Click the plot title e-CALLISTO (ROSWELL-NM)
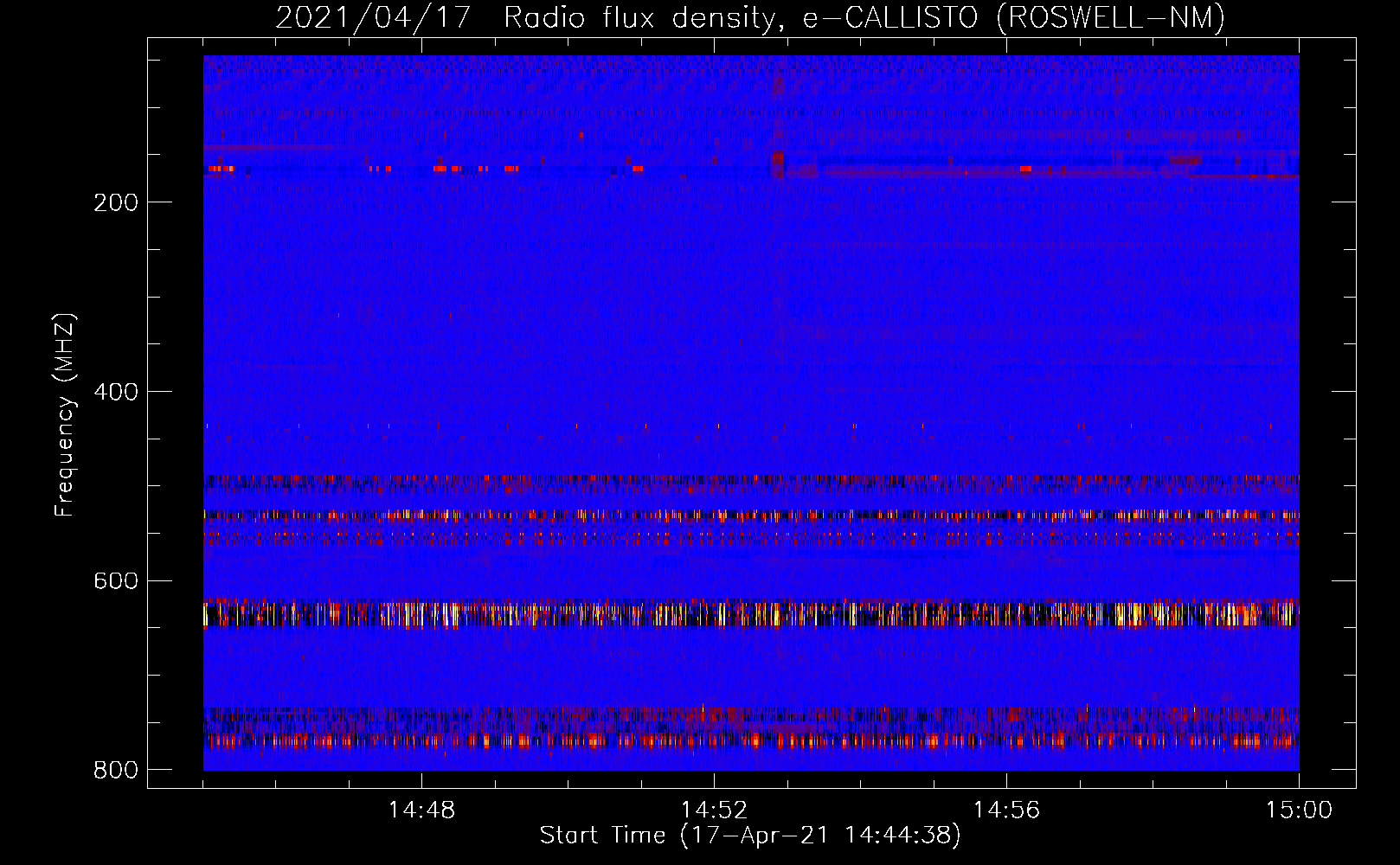Viewport: 1400px width, 865px height. pyautogui.click(x=1014, y=17)
